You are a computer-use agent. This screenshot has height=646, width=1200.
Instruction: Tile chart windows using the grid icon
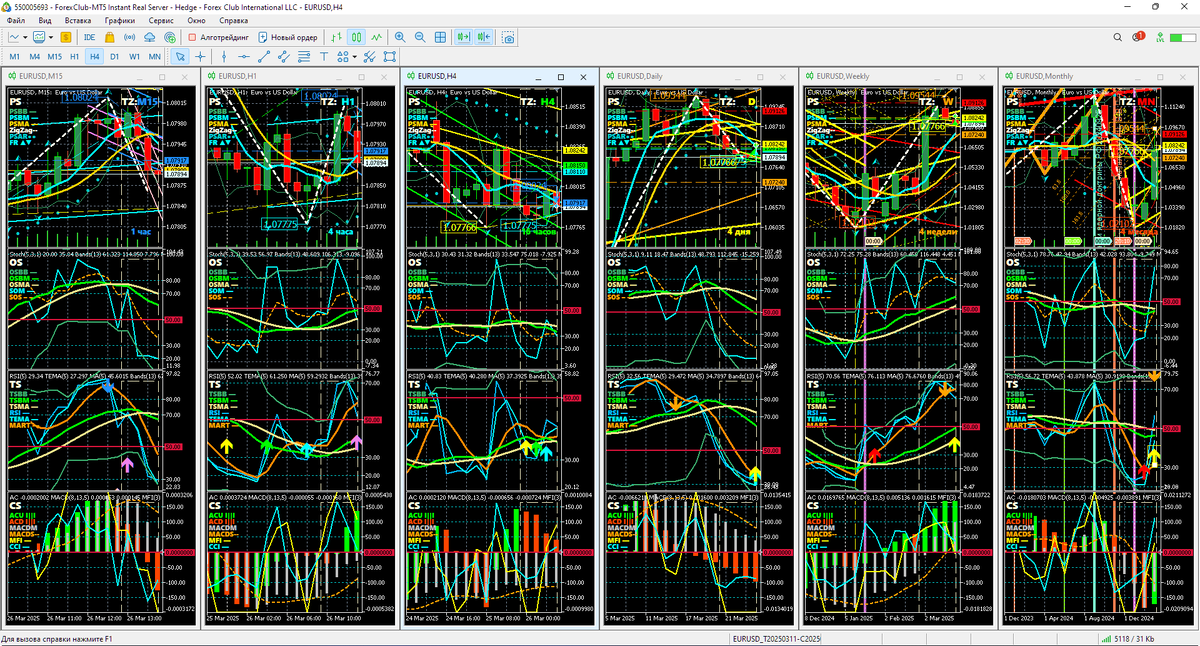point(440,37)
